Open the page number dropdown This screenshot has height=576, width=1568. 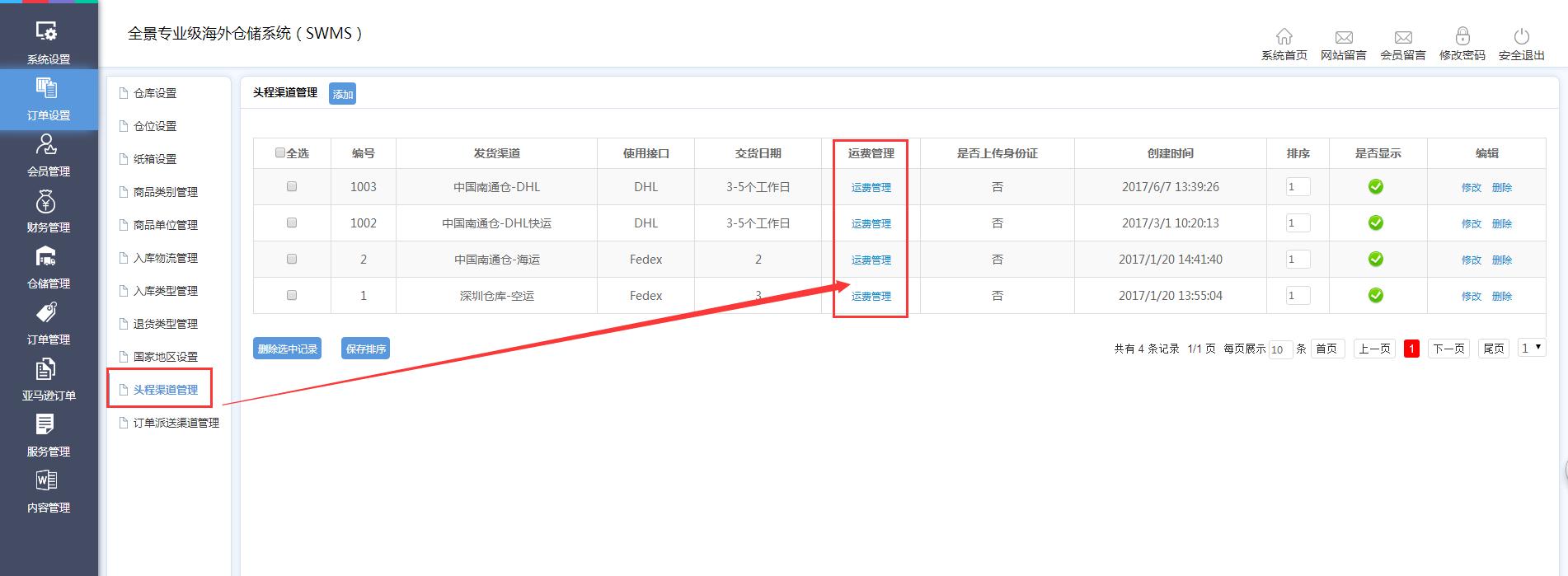tap(1531, 349)
